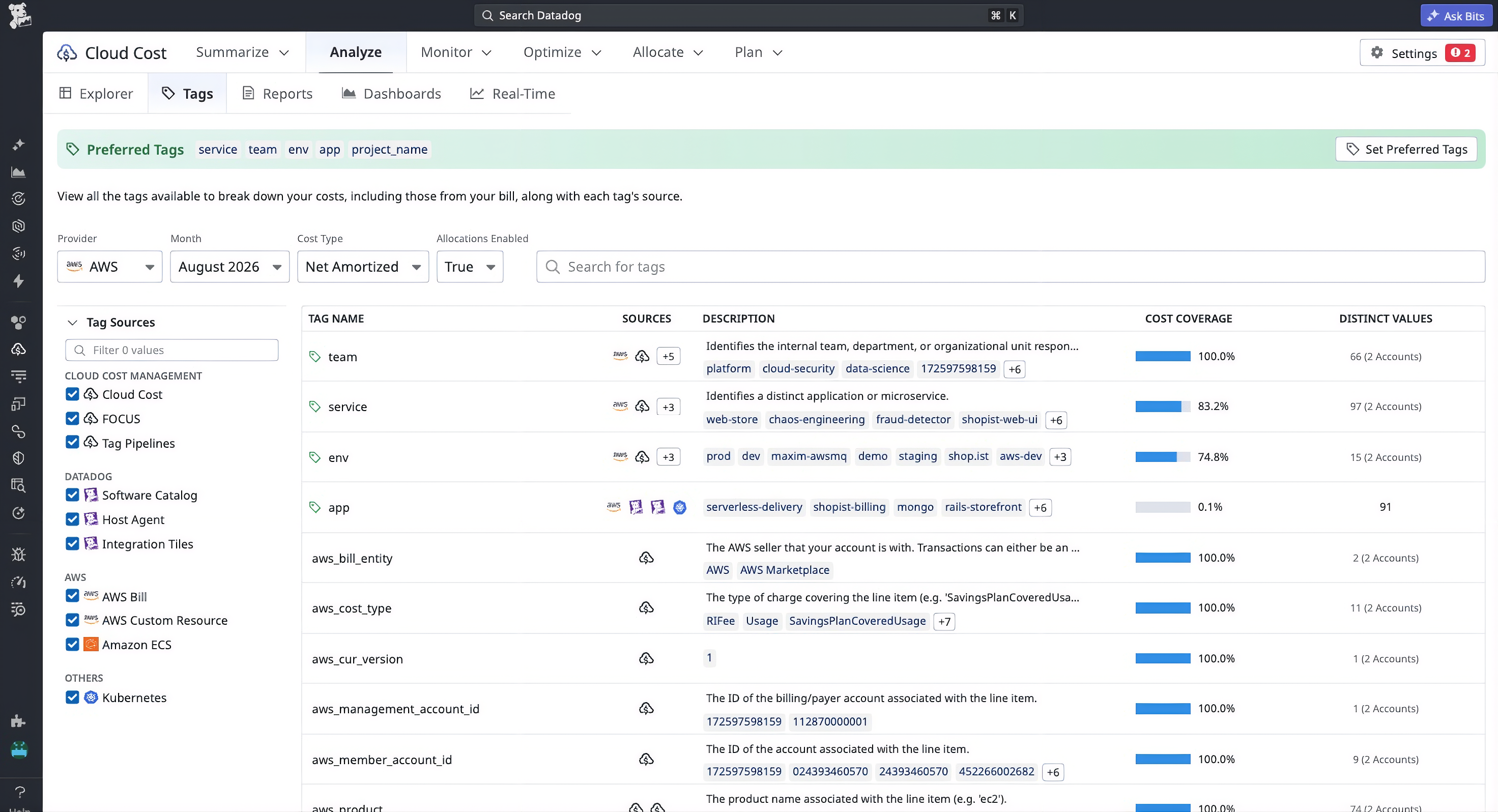
Task: Click the tag icon beside env row
Action: (x=314, y=457)
